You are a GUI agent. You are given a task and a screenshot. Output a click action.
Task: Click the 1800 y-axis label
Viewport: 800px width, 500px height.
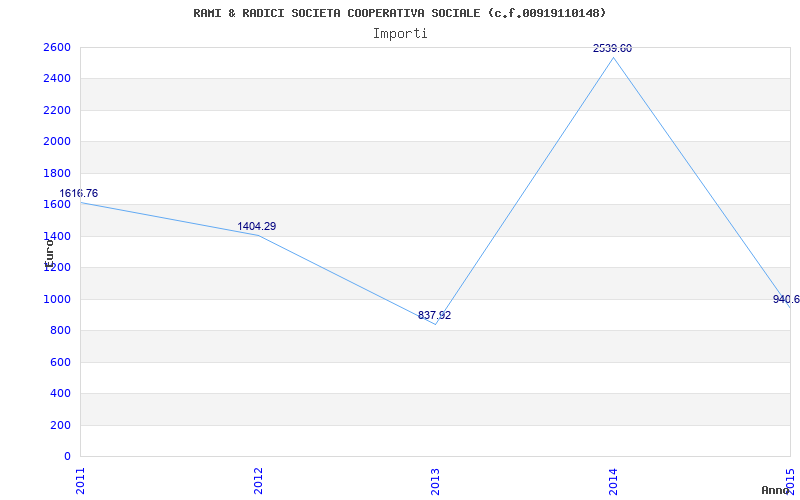pos(57,173)
